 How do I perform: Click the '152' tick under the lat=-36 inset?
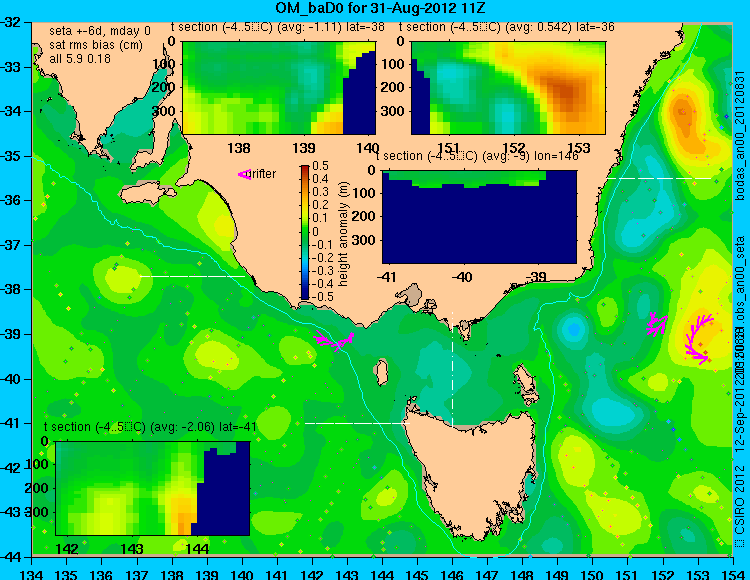(514, 148)
